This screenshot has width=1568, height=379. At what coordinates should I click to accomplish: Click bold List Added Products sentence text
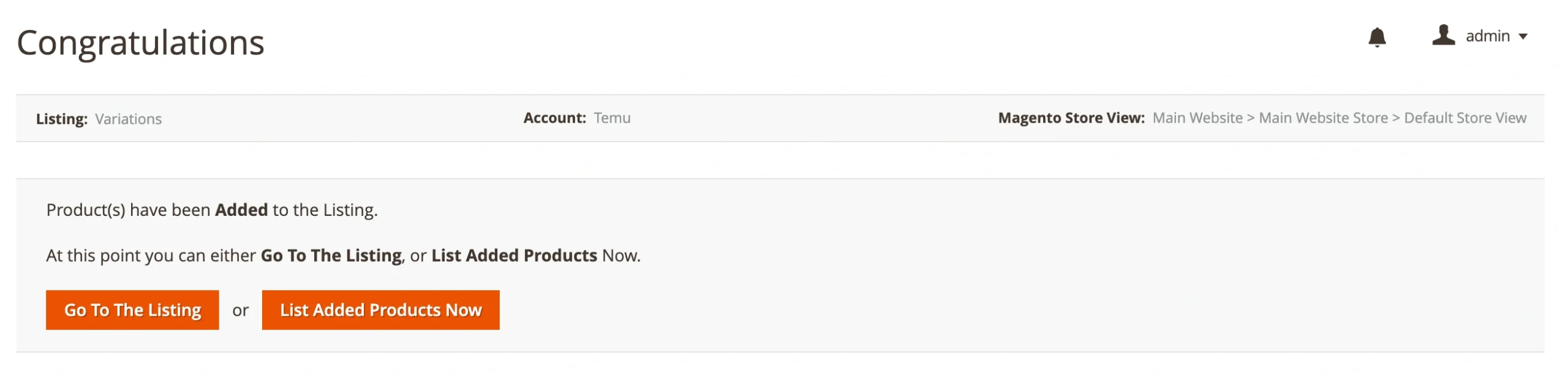pos(513,256)
